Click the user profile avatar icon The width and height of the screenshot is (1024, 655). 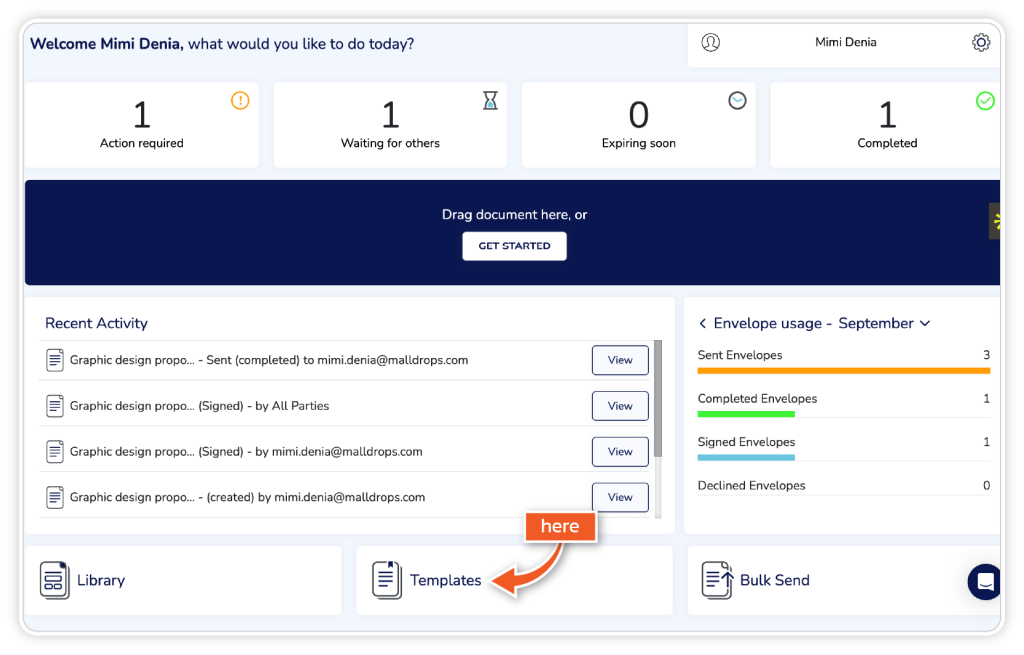[711, 43]
